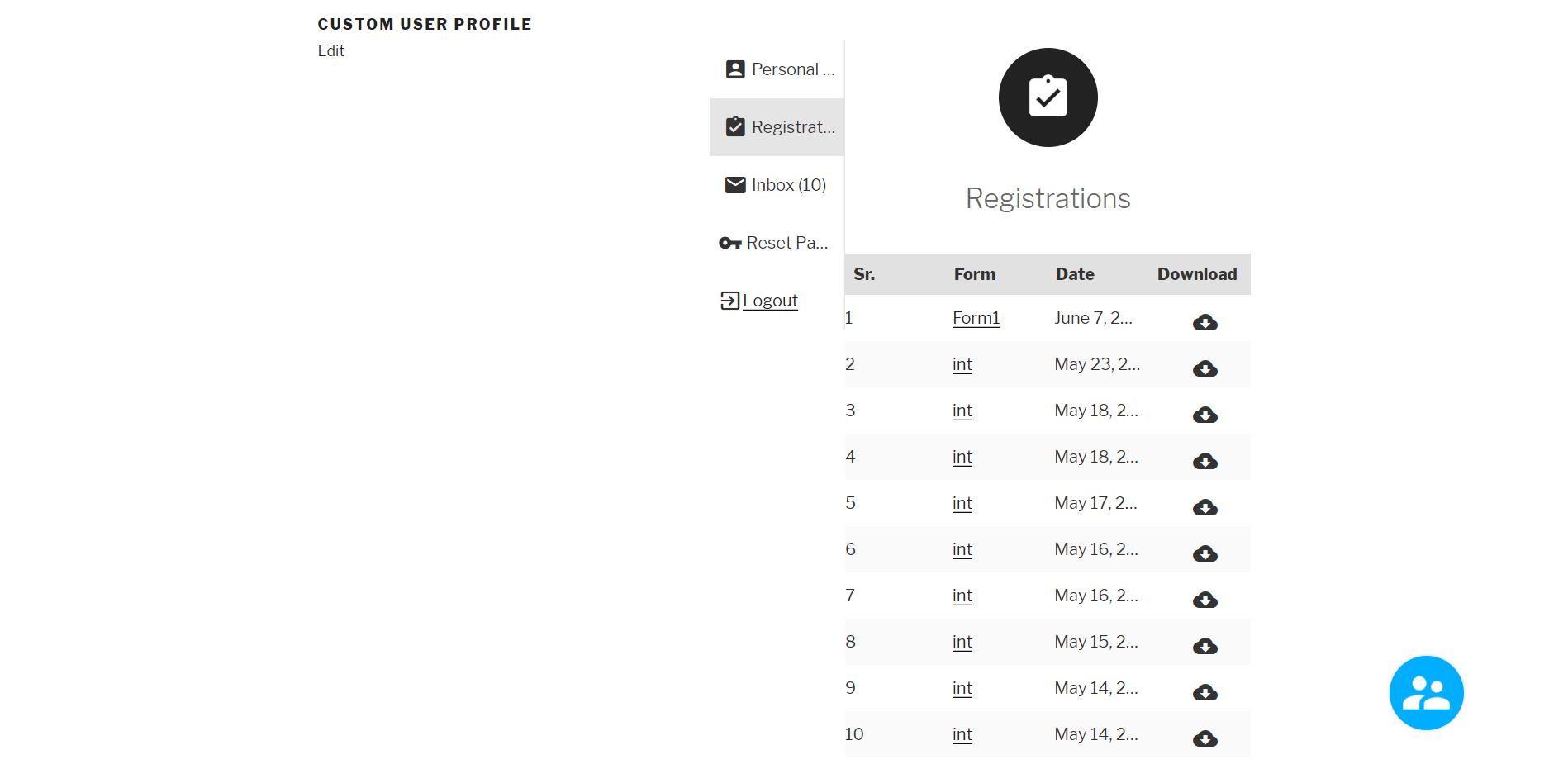Click the Logout link
The image size is (1568, 769).
click(769, 300)
